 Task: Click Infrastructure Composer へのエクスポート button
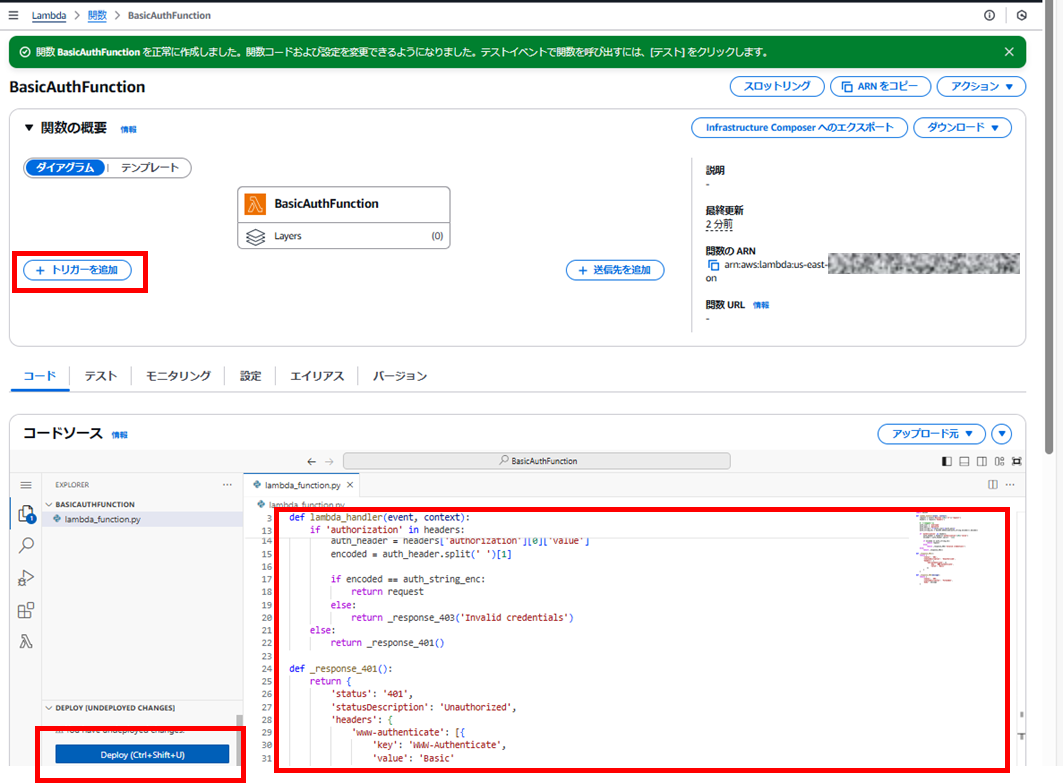(x=799, y=127)
